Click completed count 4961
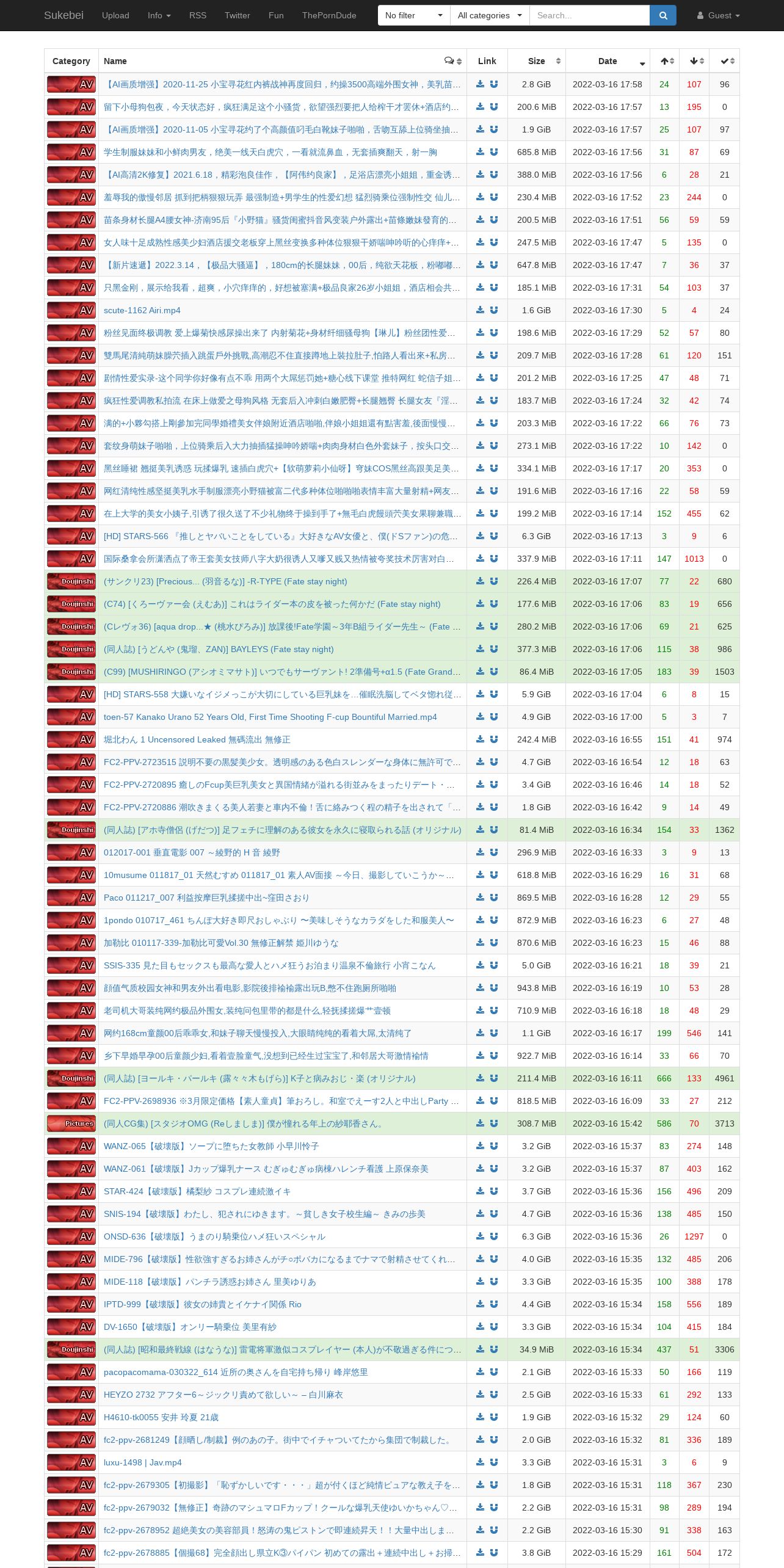Screen dimensions: 784x1568 pos(725,1078)
